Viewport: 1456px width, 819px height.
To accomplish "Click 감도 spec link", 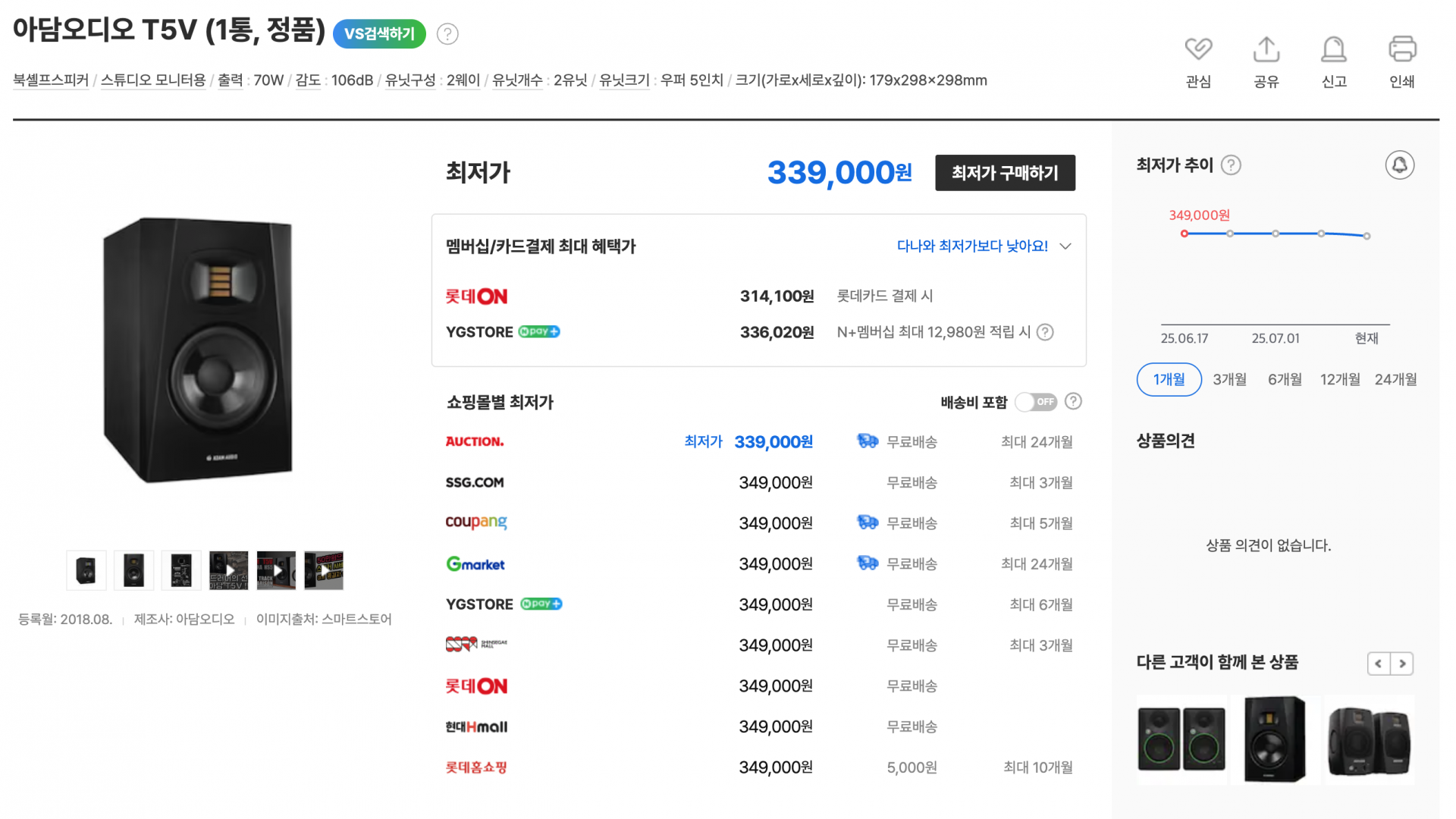I will pos(308,80).
